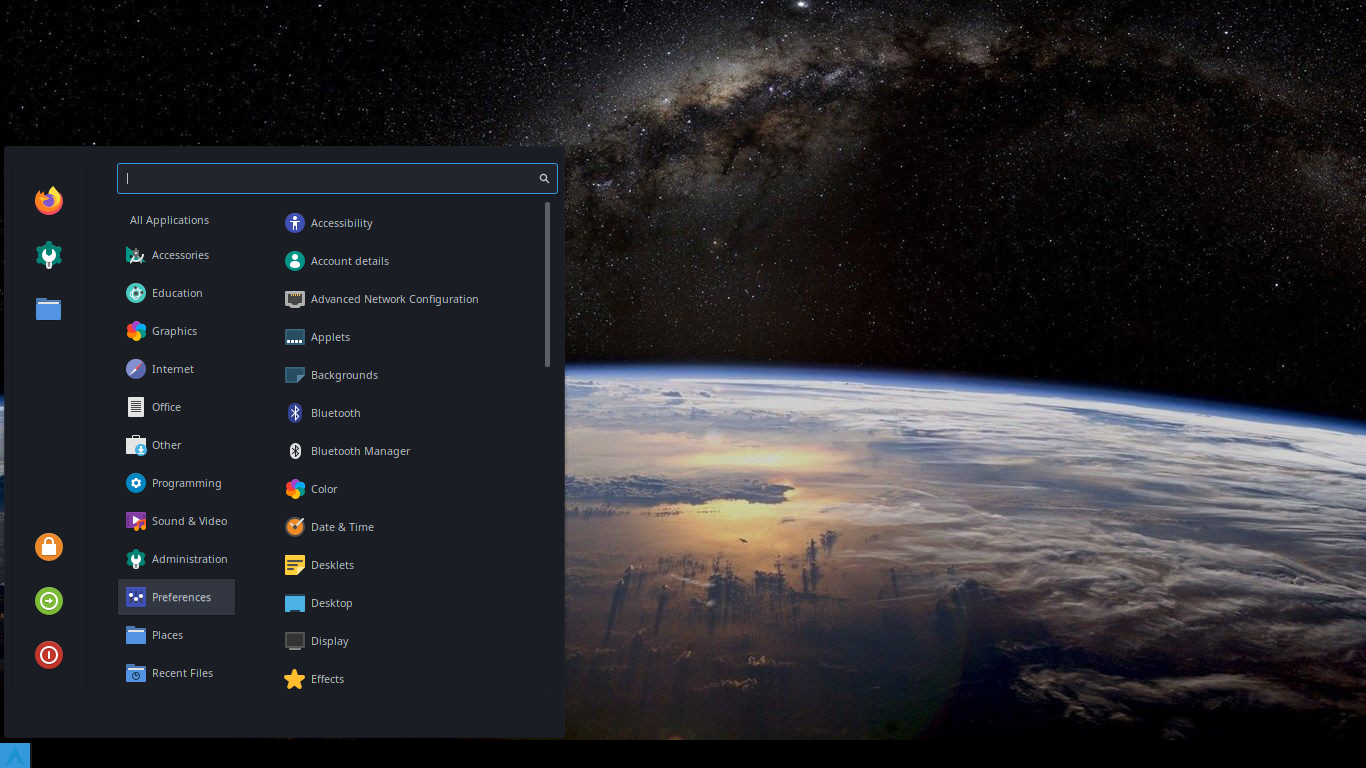1366x768 pixels.
Task: Open the Backgrounds preferences
Action: 344,375
